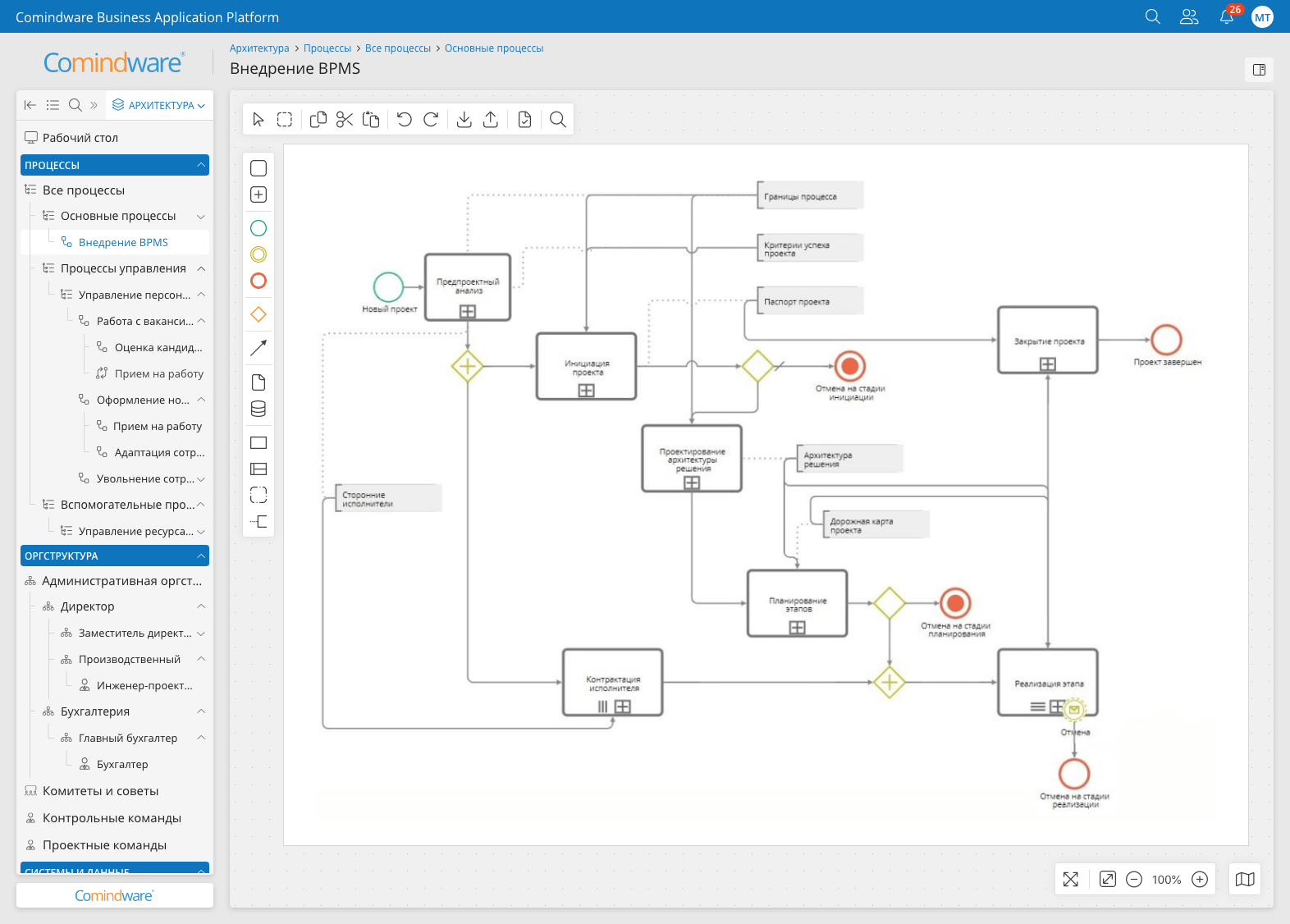1290x924 pixels.
Task: Select the pointer tool in diagram toolbar
Action: click(x=258, y=120)
